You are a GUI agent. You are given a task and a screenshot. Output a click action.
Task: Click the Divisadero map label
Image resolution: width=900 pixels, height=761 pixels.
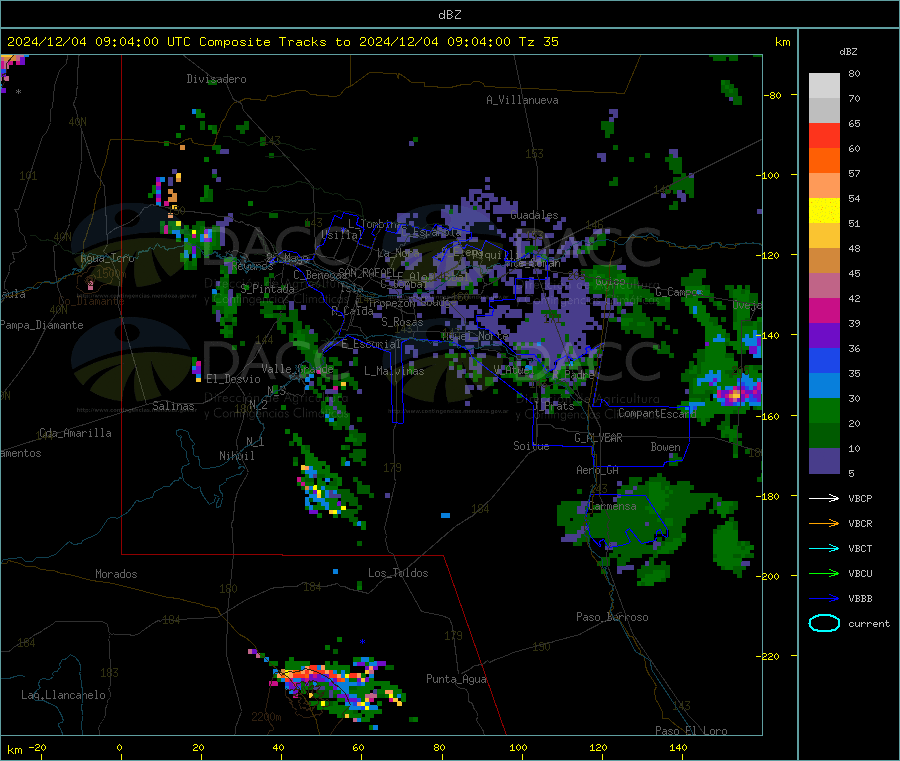point(216,79)
